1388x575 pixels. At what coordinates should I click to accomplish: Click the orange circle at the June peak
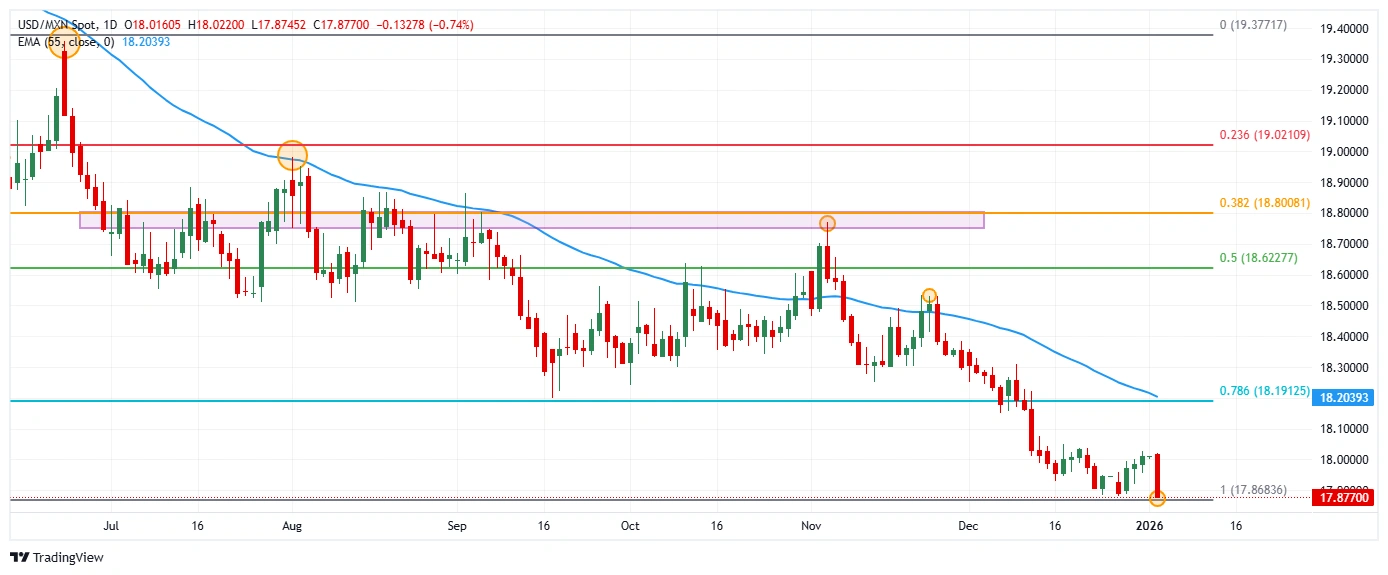tap(65, 42)
